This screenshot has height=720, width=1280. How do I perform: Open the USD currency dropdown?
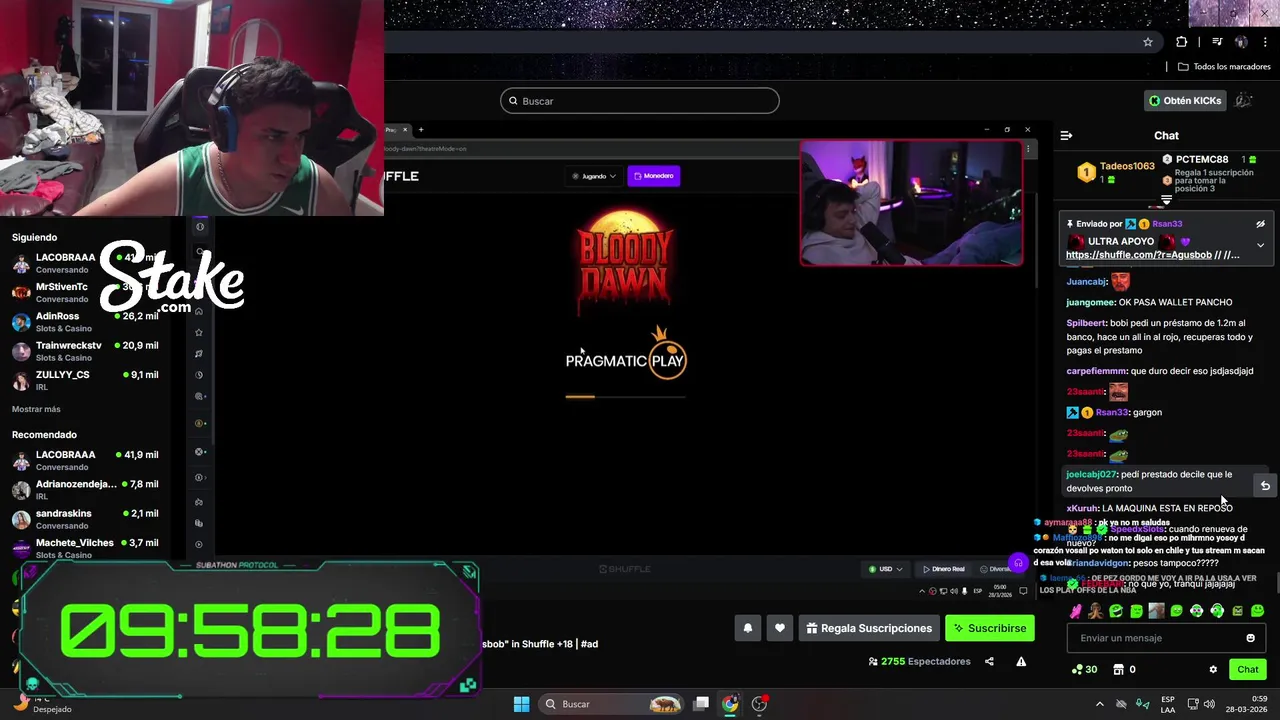click(885, 569)
